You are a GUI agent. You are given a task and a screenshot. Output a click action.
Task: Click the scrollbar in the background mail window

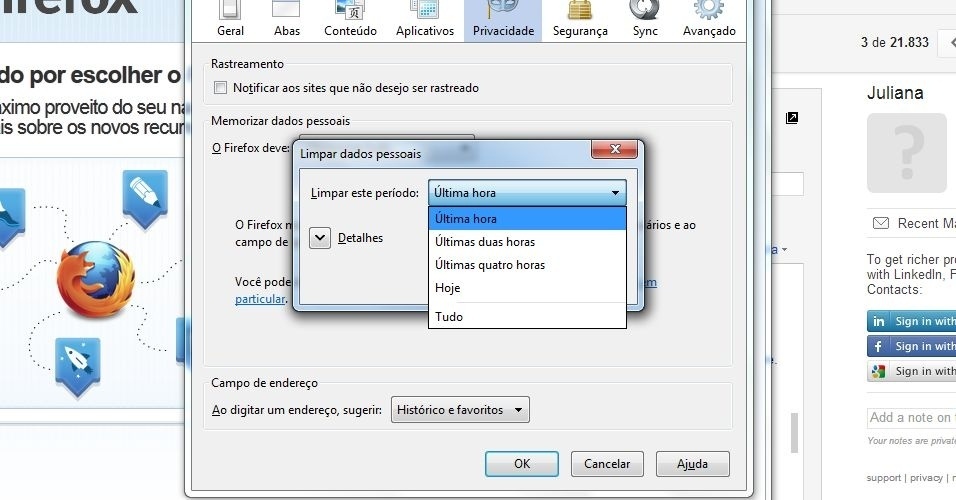coord(794,433)
